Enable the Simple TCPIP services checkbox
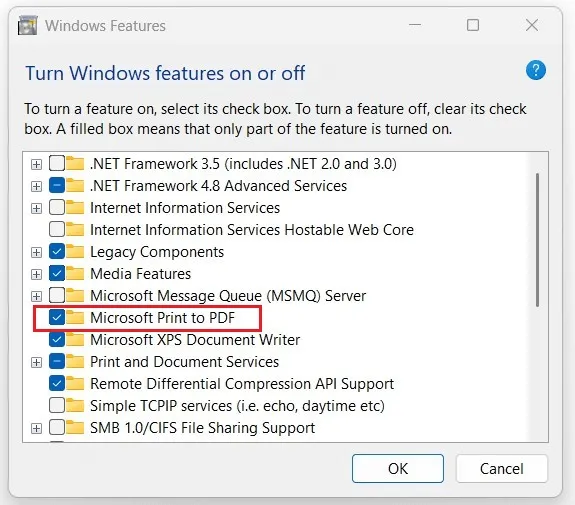This screenshot has height=505, width=575. point(57,405)
